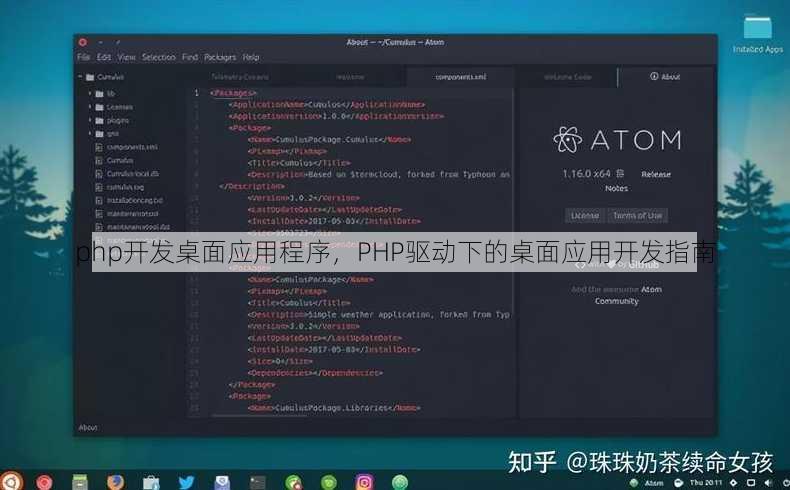Launch Firefox from the dock
This screenshot has width=790, height=490.
[116, 482]
